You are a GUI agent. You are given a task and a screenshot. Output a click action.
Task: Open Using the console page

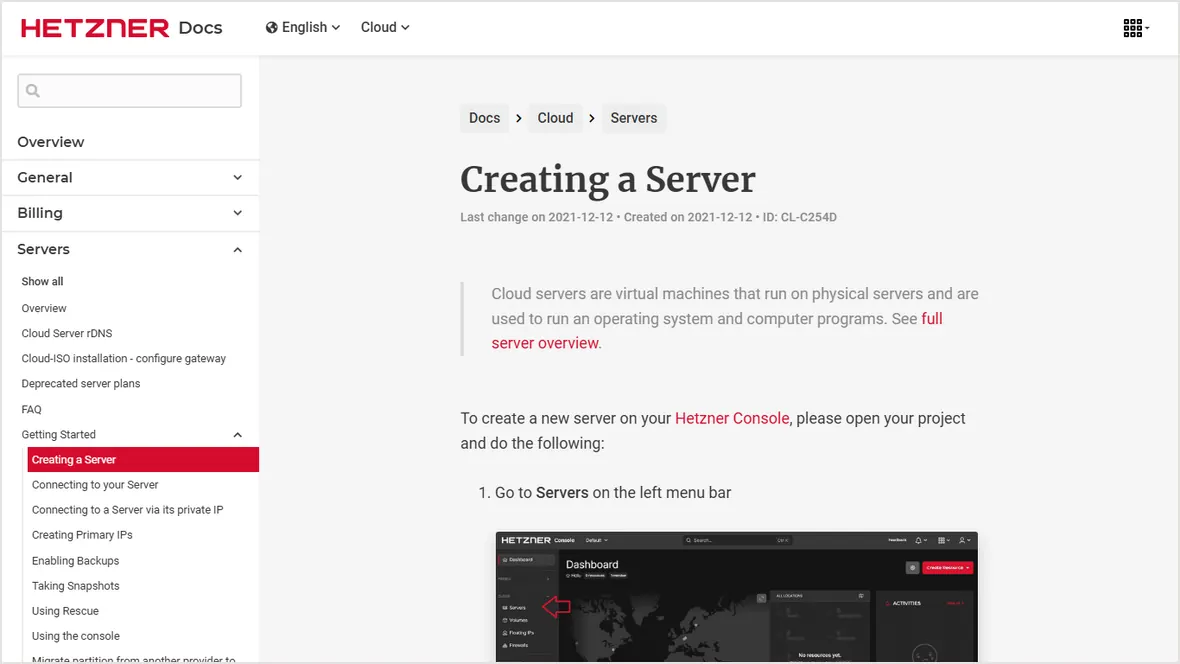click(76, 636)
